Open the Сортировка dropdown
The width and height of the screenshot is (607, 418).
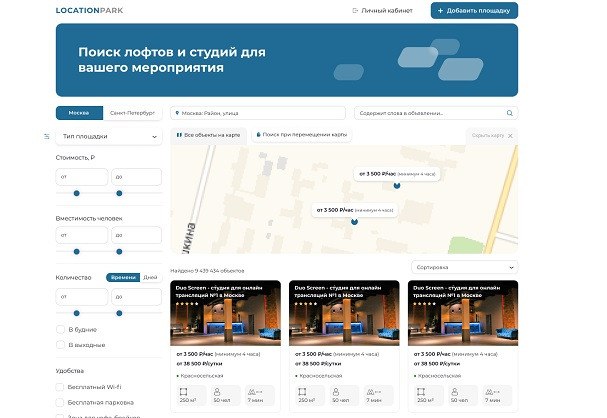click(x=465, y=267)
